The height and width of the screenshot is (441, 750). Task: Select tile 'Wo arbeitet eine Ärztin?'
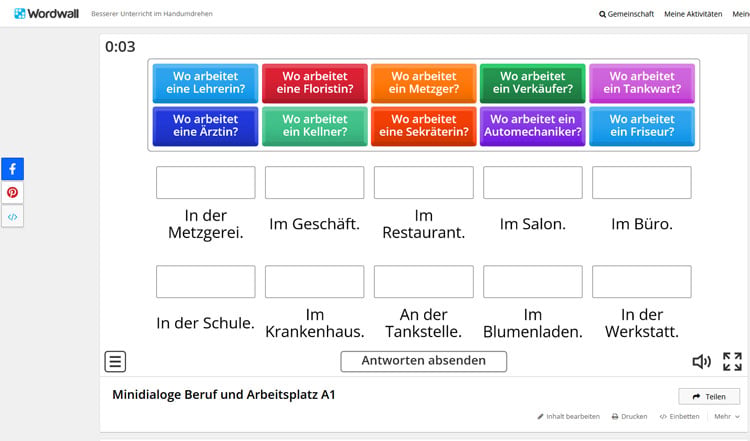[x=205, y=126]
